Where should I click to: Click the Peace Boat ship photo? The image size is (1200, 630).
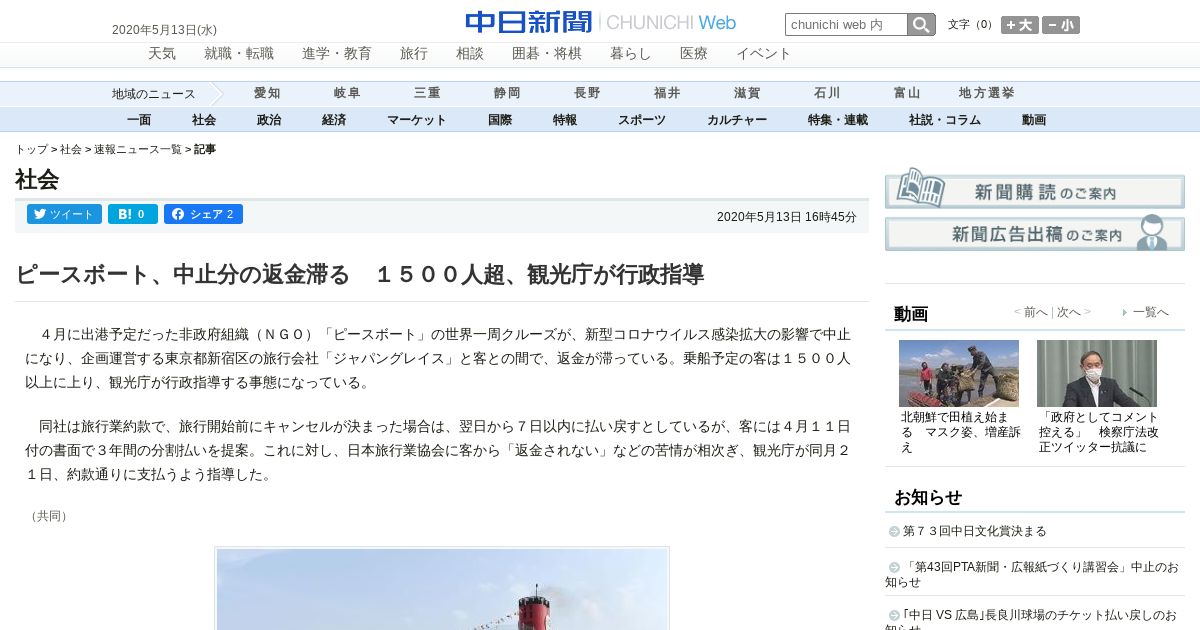(x=443, y=589)
